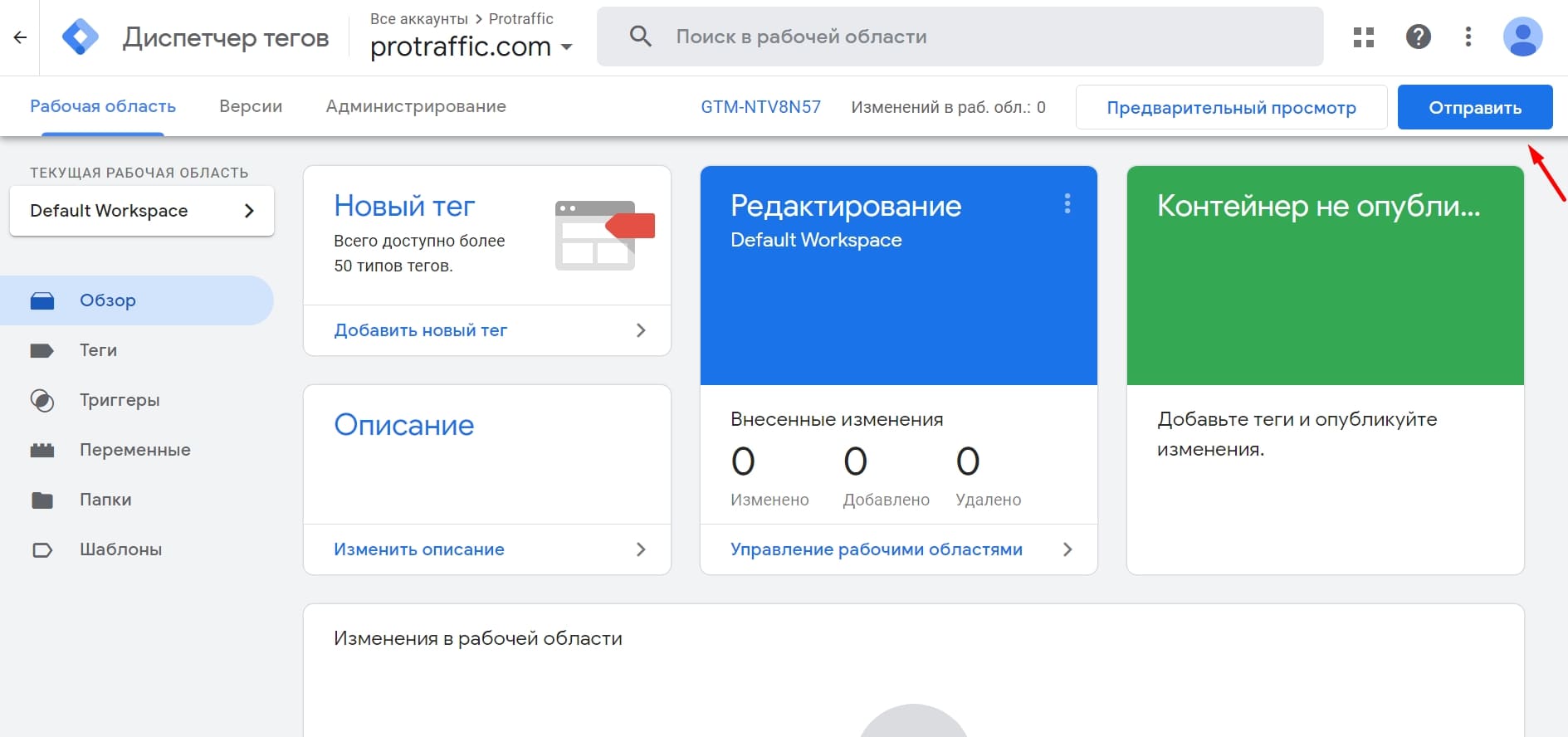Open the Google apps grid icon
The width and height of the screenshot is (1568, 737).
(x=1363, y=37)
